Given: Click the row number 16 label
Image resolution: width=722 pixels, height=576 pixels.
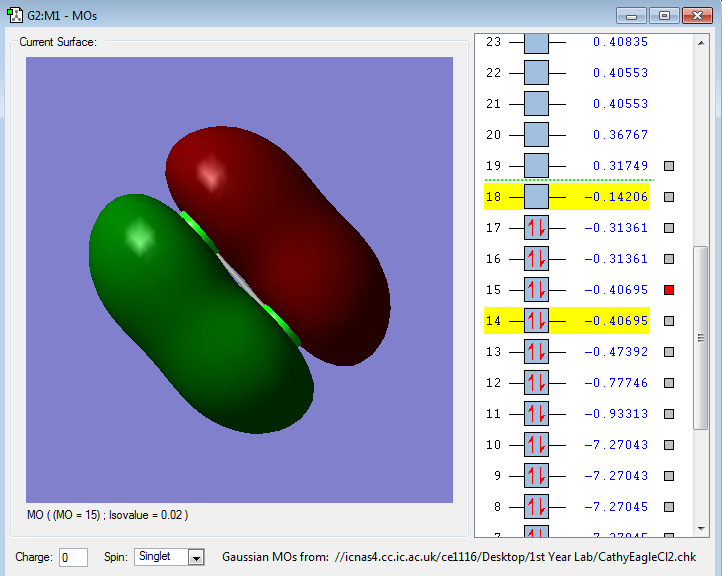Looking at the screenshot, I should click(493, 259).
